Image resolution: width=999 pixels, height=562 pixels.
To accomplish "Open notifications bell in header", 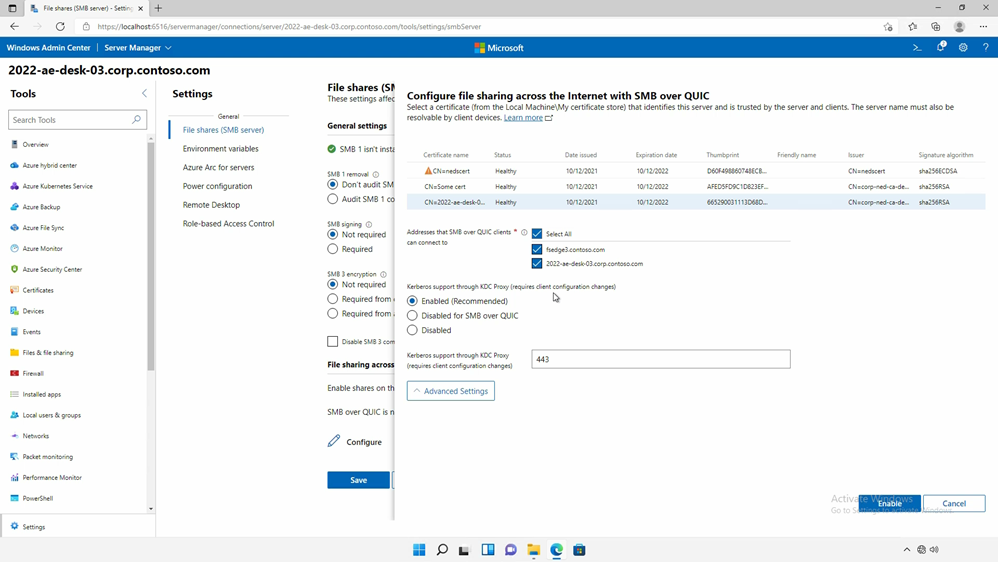I will coord(940,47).
